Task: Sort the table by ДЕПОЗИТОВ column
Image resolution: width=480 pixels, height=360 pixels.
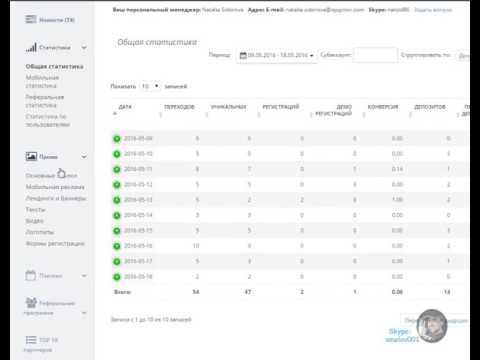Action: pos(430,107)
